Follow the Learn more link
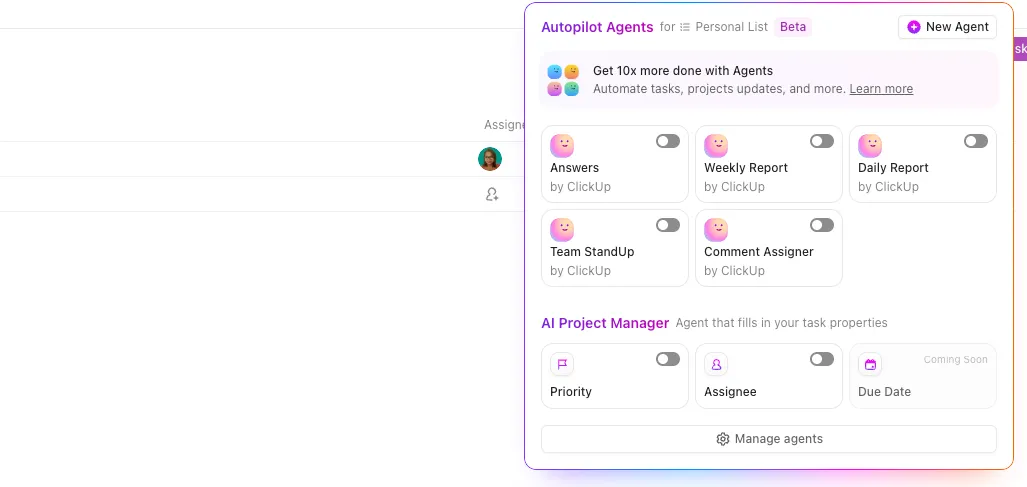The image size is (1027, 487). click(x=881, y=88)
